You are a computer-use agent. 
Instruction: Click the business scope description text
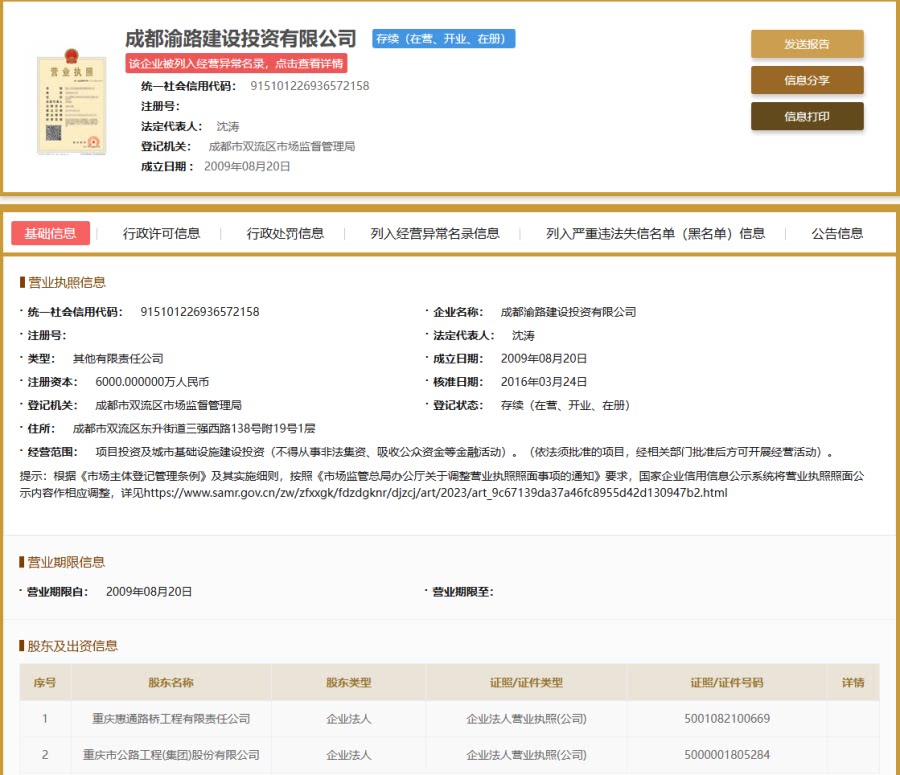464,452
